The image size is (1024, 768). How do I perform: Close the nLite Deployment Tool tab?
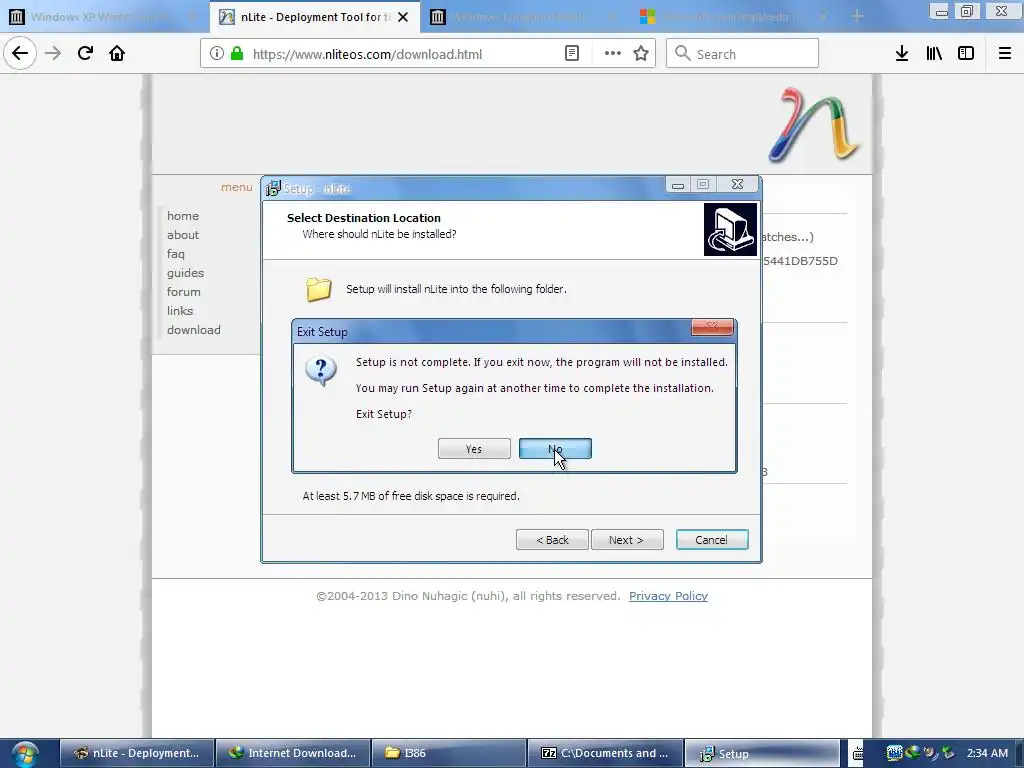click(x=403, y=17)
